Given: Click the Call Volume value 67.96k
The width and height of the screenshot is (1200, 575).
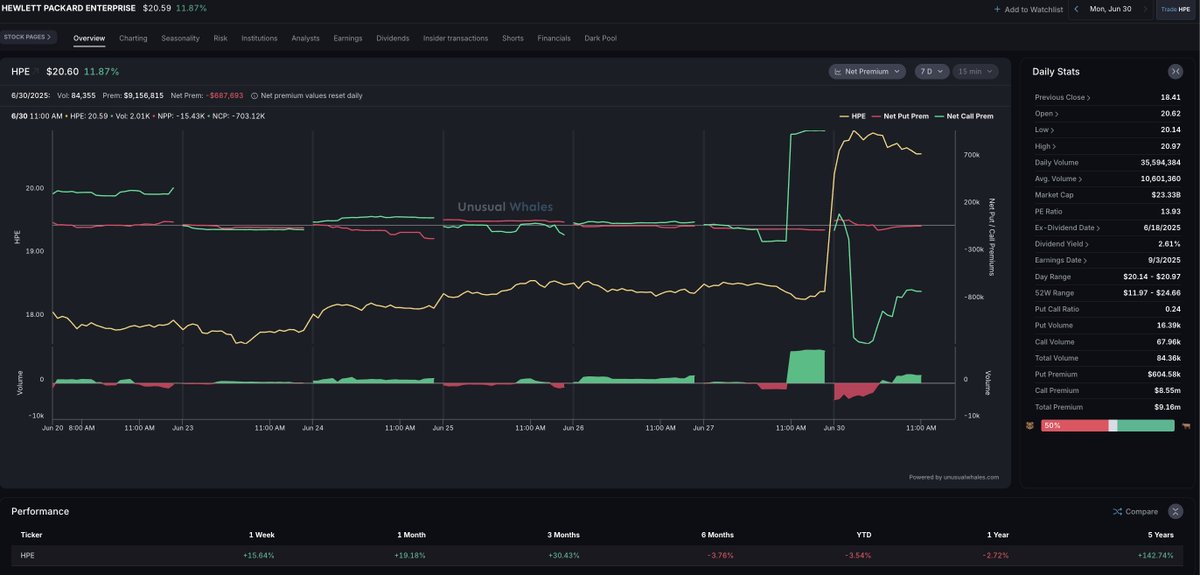Looking at the screenshot, I should point(1168,342).
